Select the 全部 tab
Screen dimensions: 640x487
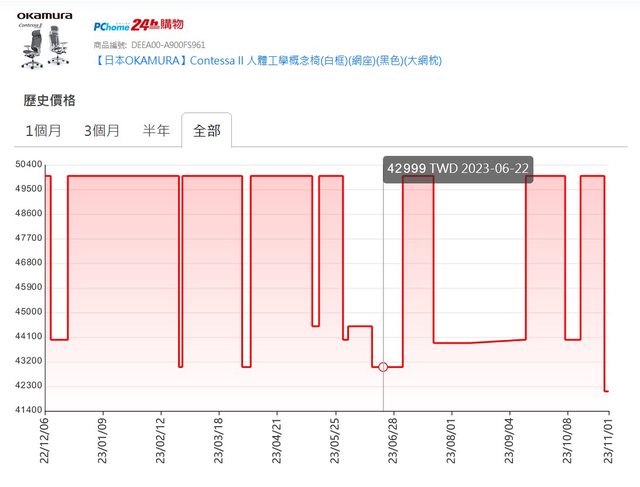point(207,131)
